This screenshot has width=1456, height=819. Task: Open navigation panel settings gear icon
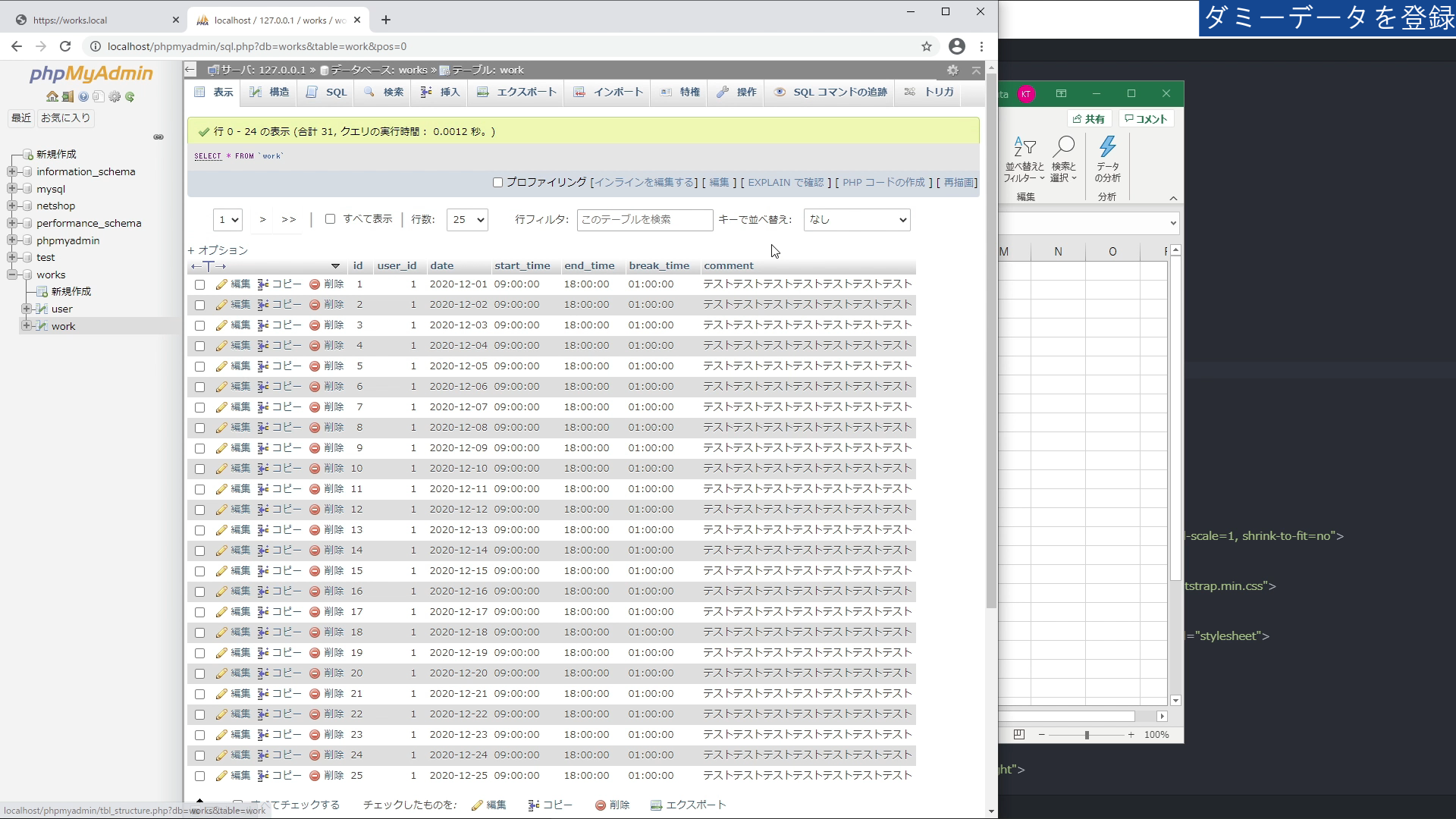coord(115,96)
